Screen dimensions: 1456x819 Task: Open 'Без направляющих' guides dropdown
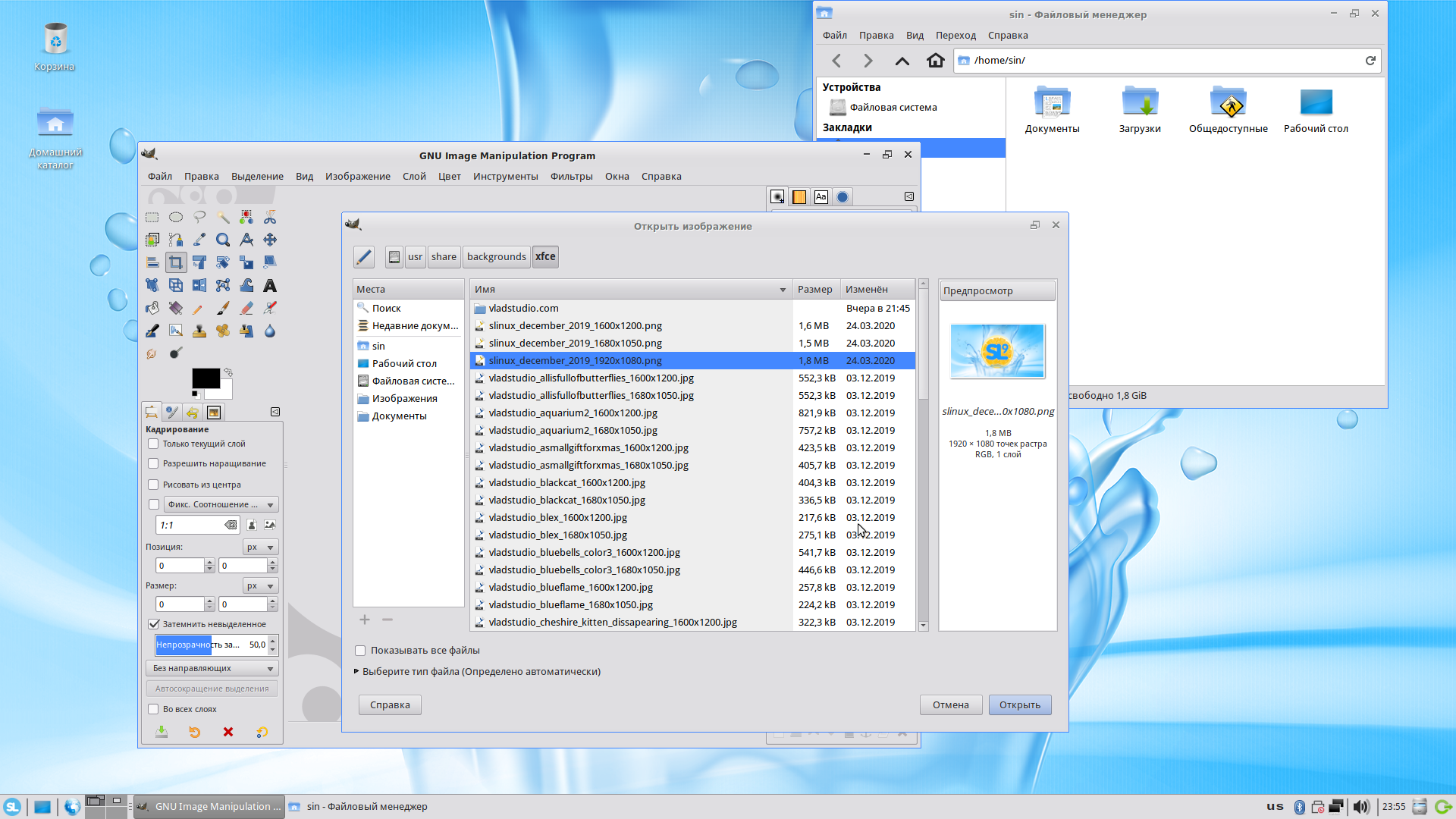tap(212, 669)
